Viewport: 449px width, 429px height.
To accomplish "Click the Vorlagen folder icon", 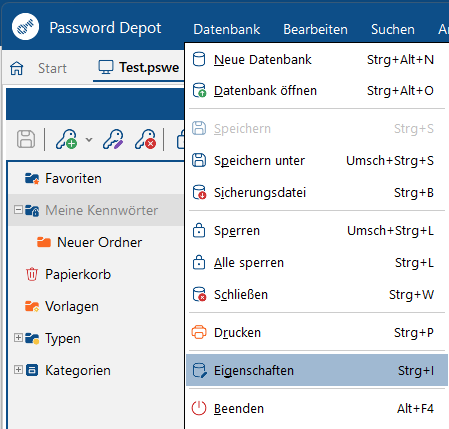I will click(32, 306).
